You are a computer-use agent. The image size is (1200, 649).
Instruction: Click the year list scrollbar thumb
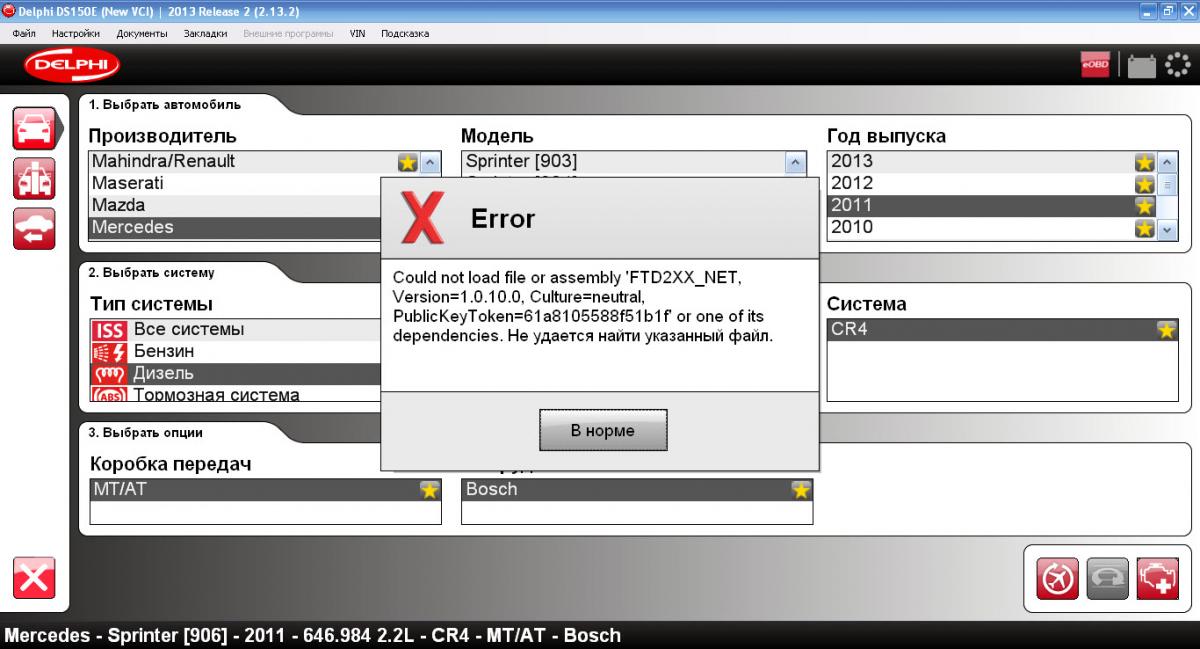click(1167, 184)
